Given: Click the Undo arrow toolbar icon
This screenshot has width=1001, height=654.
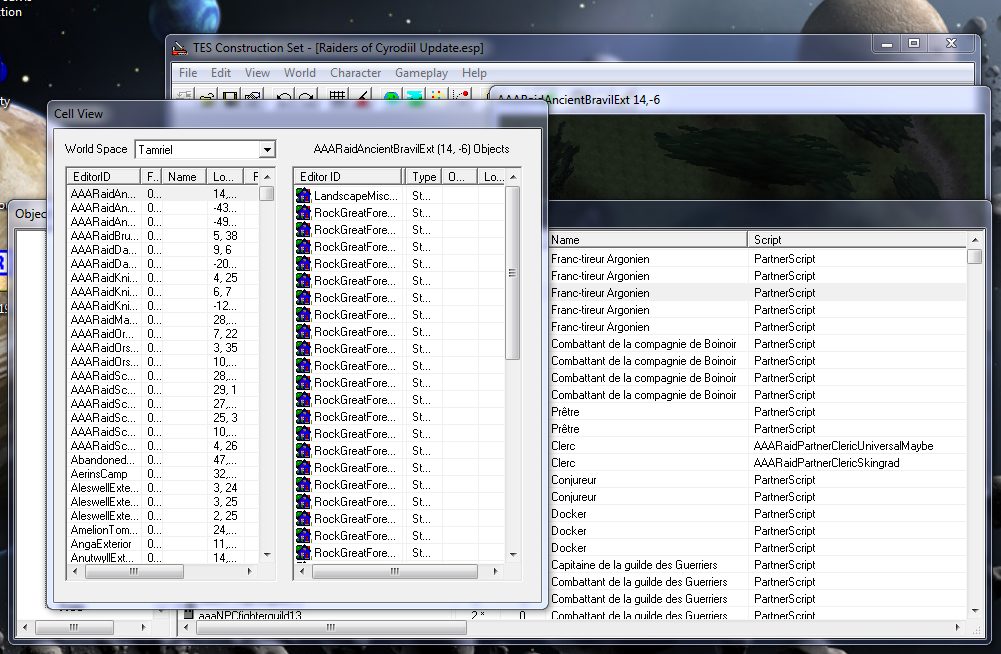Looking at the screenshot, I should click(x=283, y=96).
